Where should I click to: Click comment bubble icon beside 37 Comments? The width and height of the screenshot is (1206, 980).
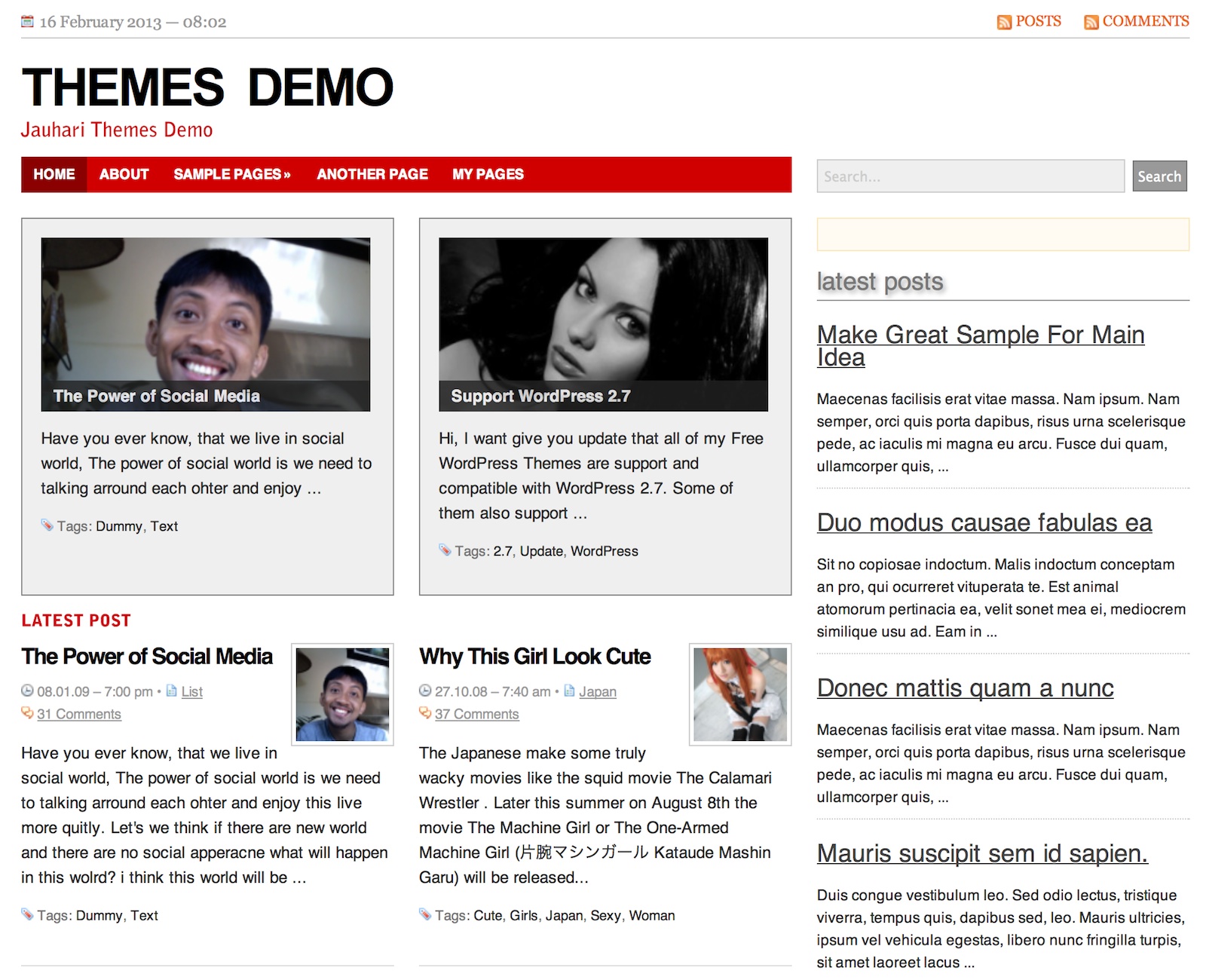pyautogui.click(x=425, y=712)
